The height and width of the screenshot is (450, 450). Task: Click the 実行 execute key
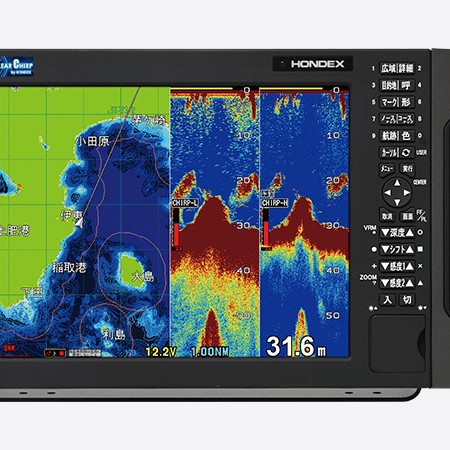(407, 169)
